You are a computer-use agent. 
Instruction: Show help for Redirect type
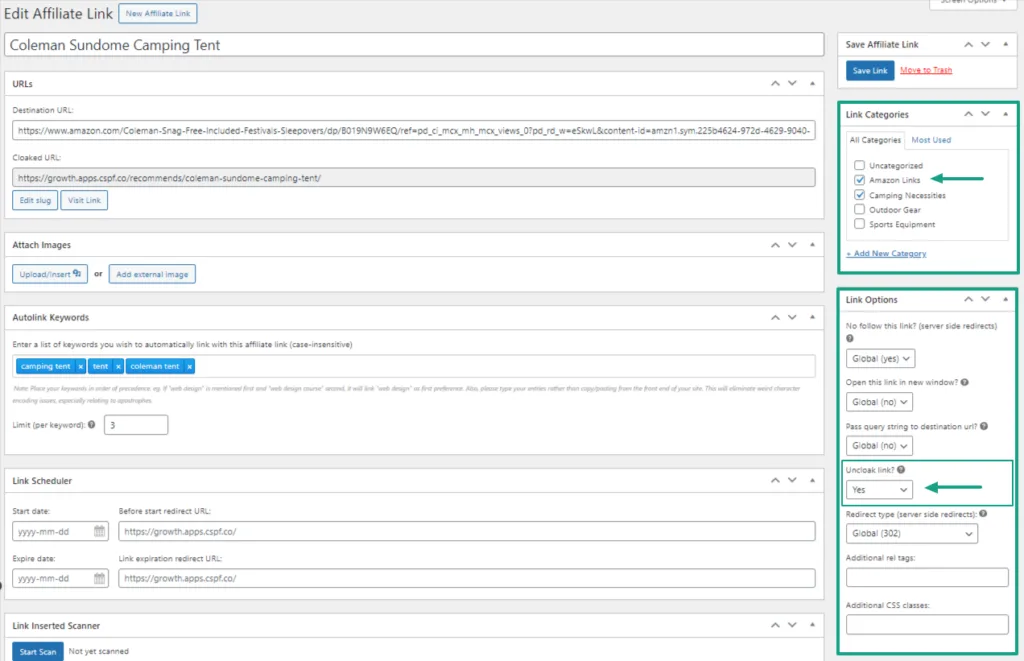pyautogui.click(x=984, y=513)
